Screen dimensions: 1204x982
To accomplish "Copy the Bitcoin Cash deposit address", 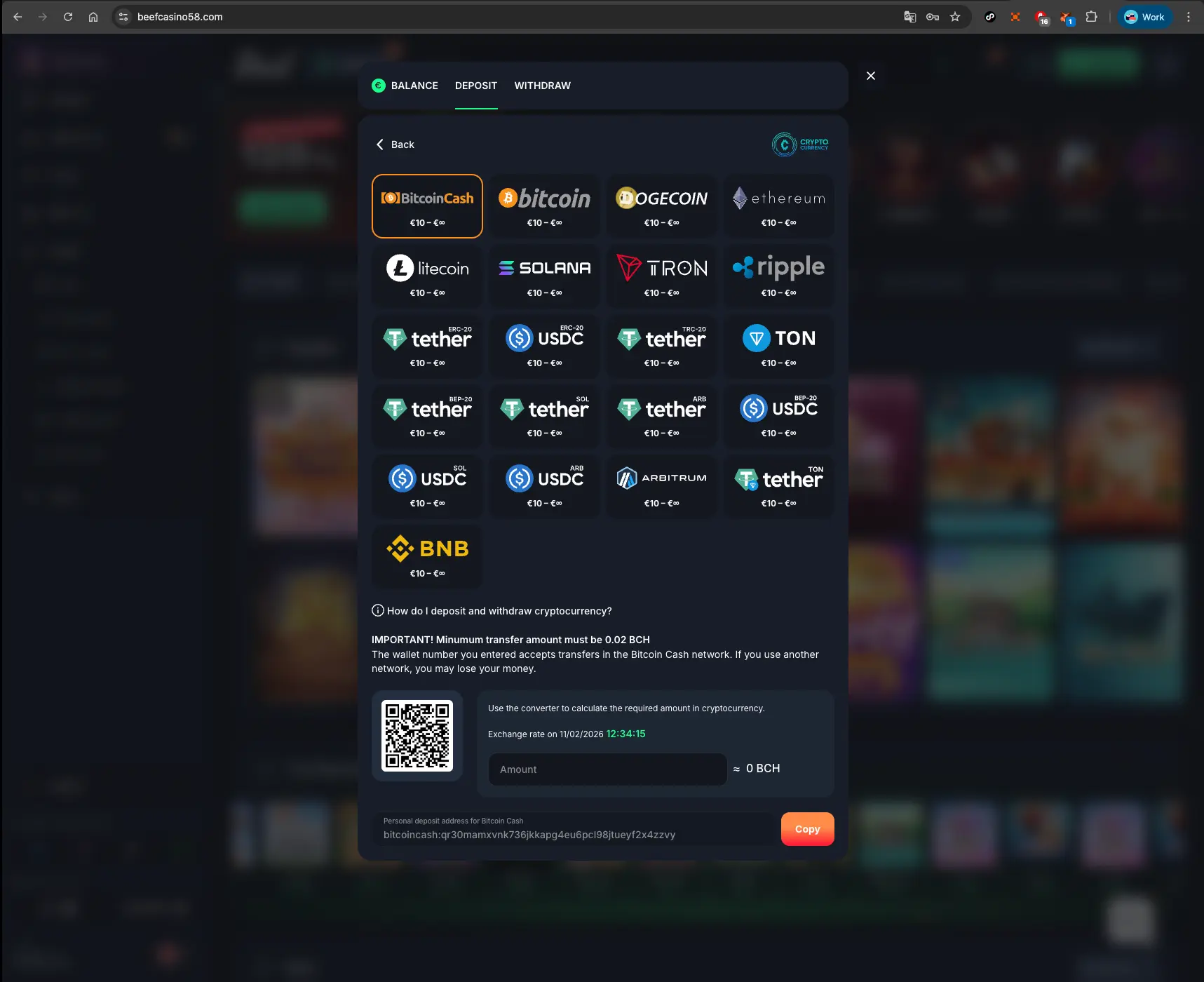I will (807, 829).
